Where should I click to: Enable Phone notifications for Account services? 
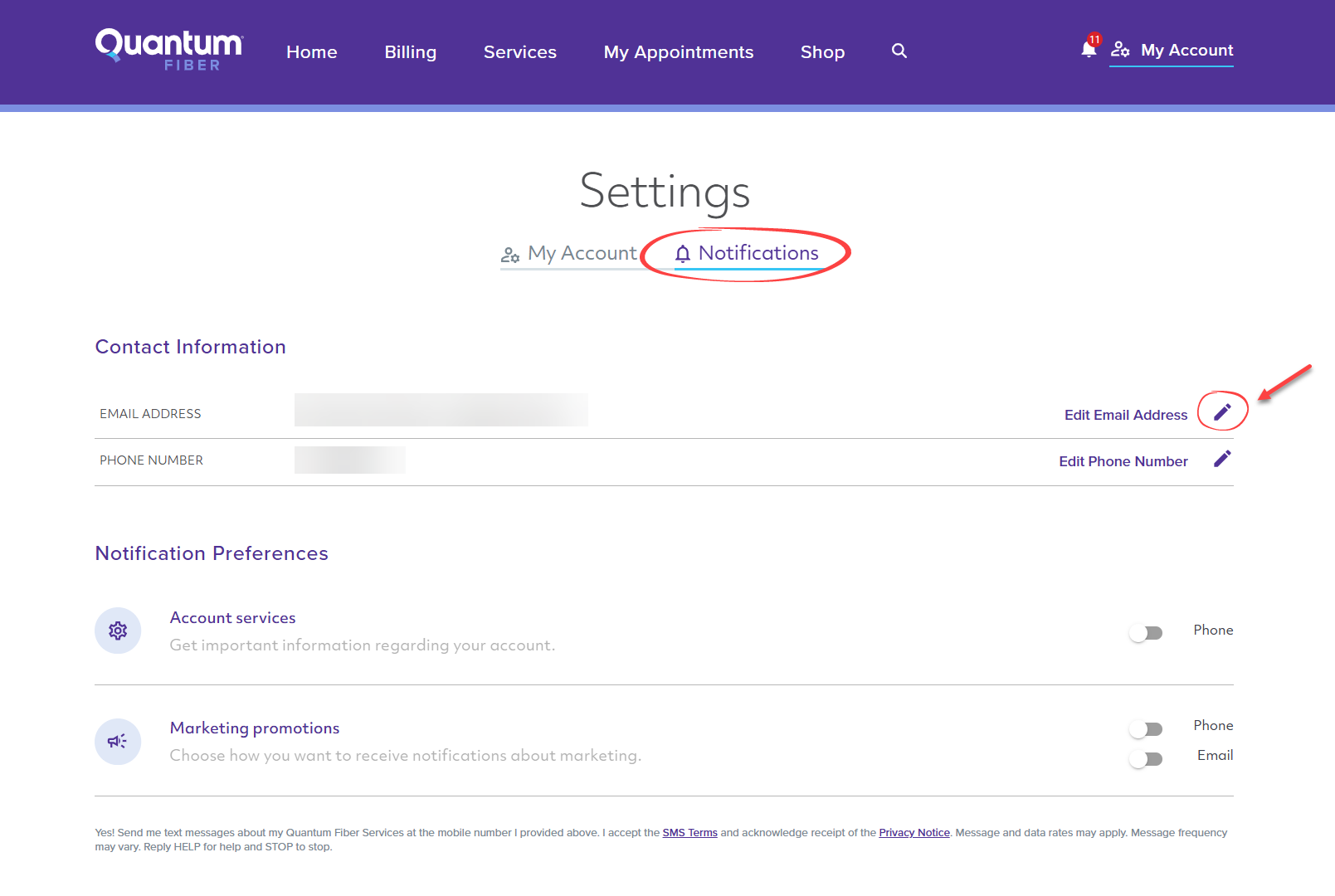[1146, 632]
